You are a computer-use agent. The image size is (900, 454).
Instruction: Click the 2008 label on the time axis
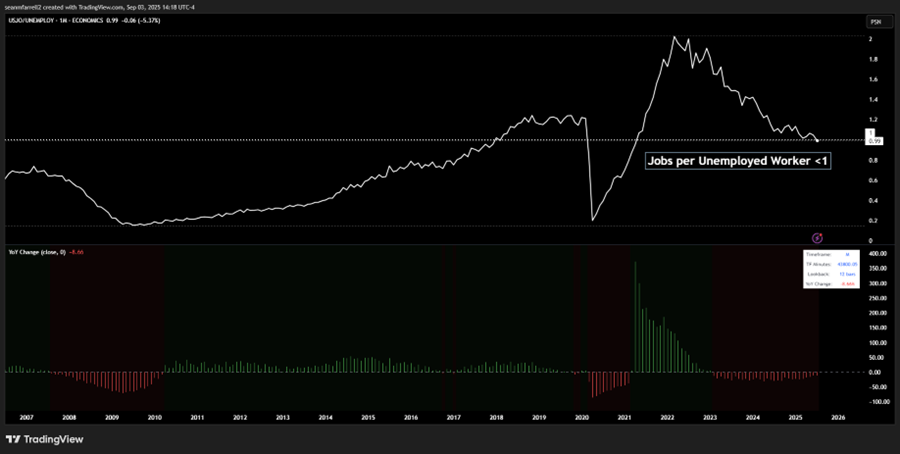[x=69, y=417]
